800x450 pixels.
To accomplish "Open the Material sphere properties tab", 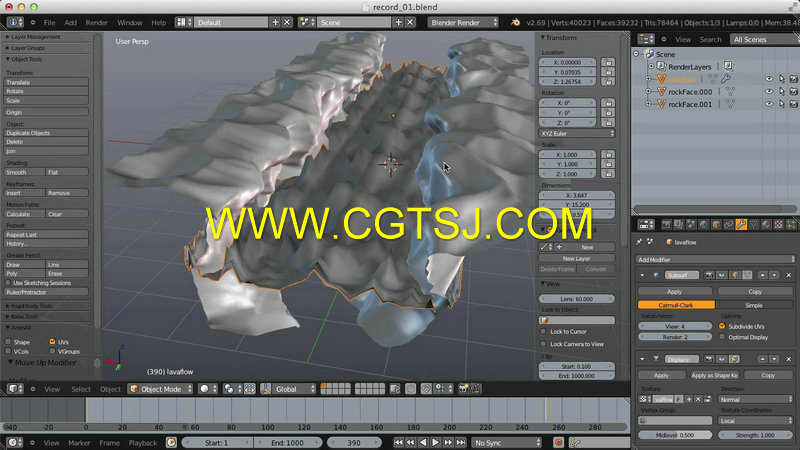I will pos(766,225).
